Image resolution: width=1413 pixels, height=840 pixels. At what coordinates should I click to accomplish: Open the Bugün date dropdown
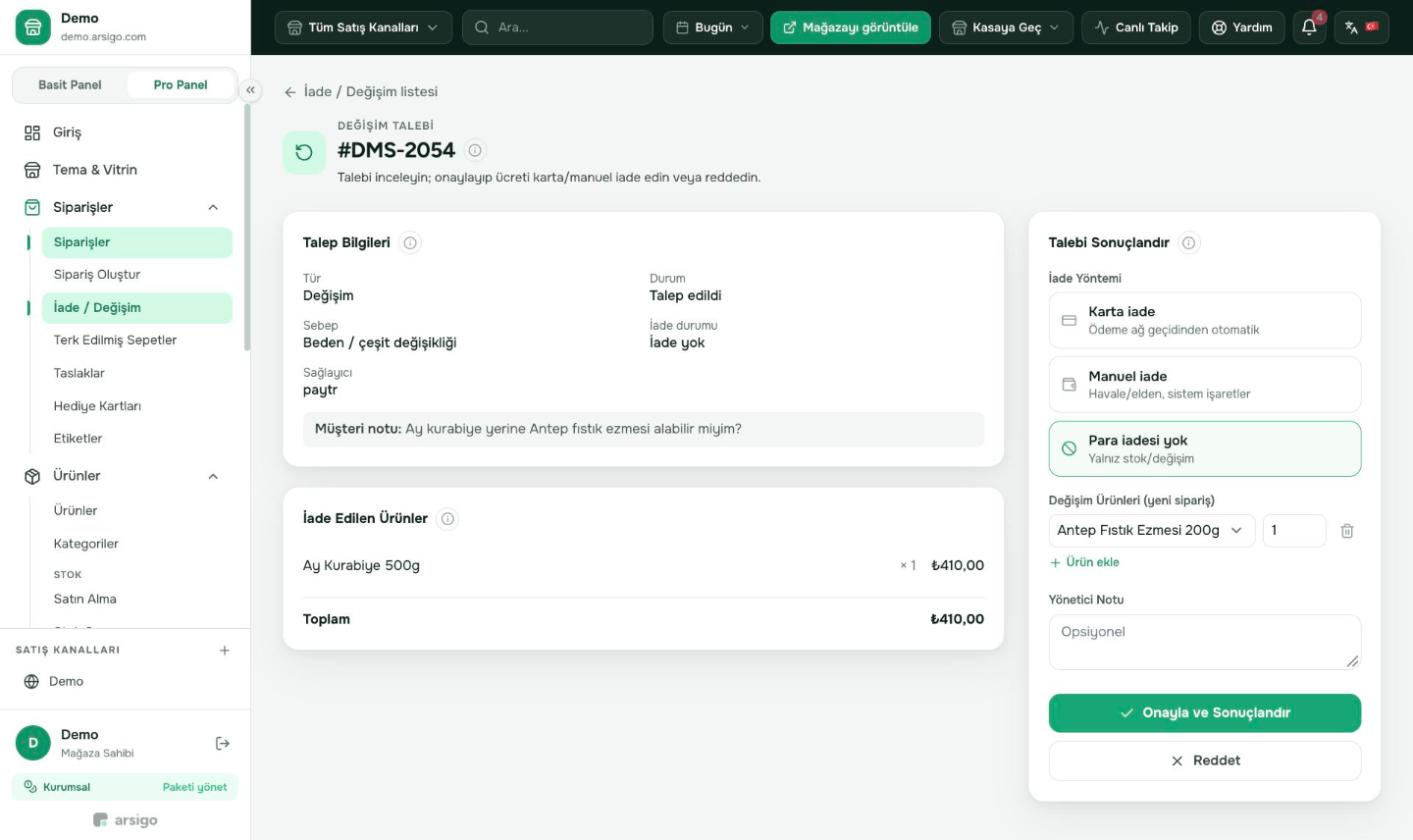pyautogui.click(x=713, y=27)
